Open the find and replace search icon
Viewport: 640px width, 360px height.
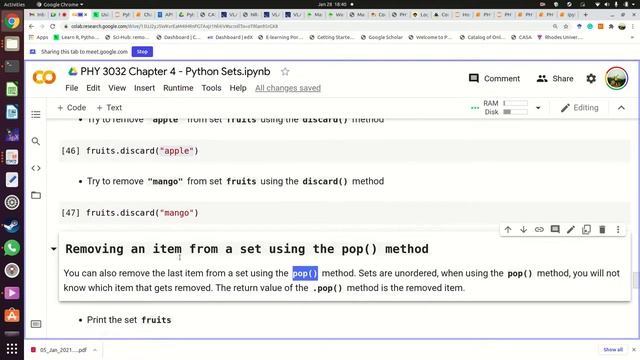coord(36,141)
